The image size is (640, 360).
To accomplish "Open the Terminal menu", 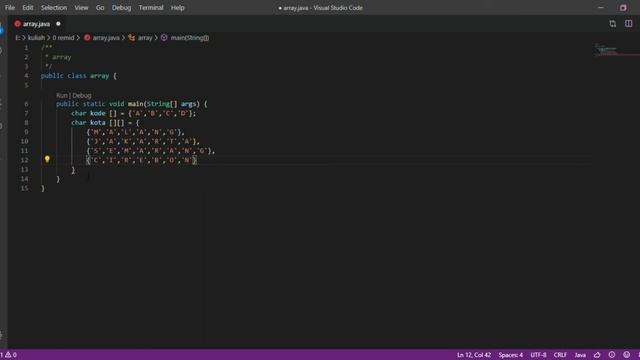I will pos(151,8).
